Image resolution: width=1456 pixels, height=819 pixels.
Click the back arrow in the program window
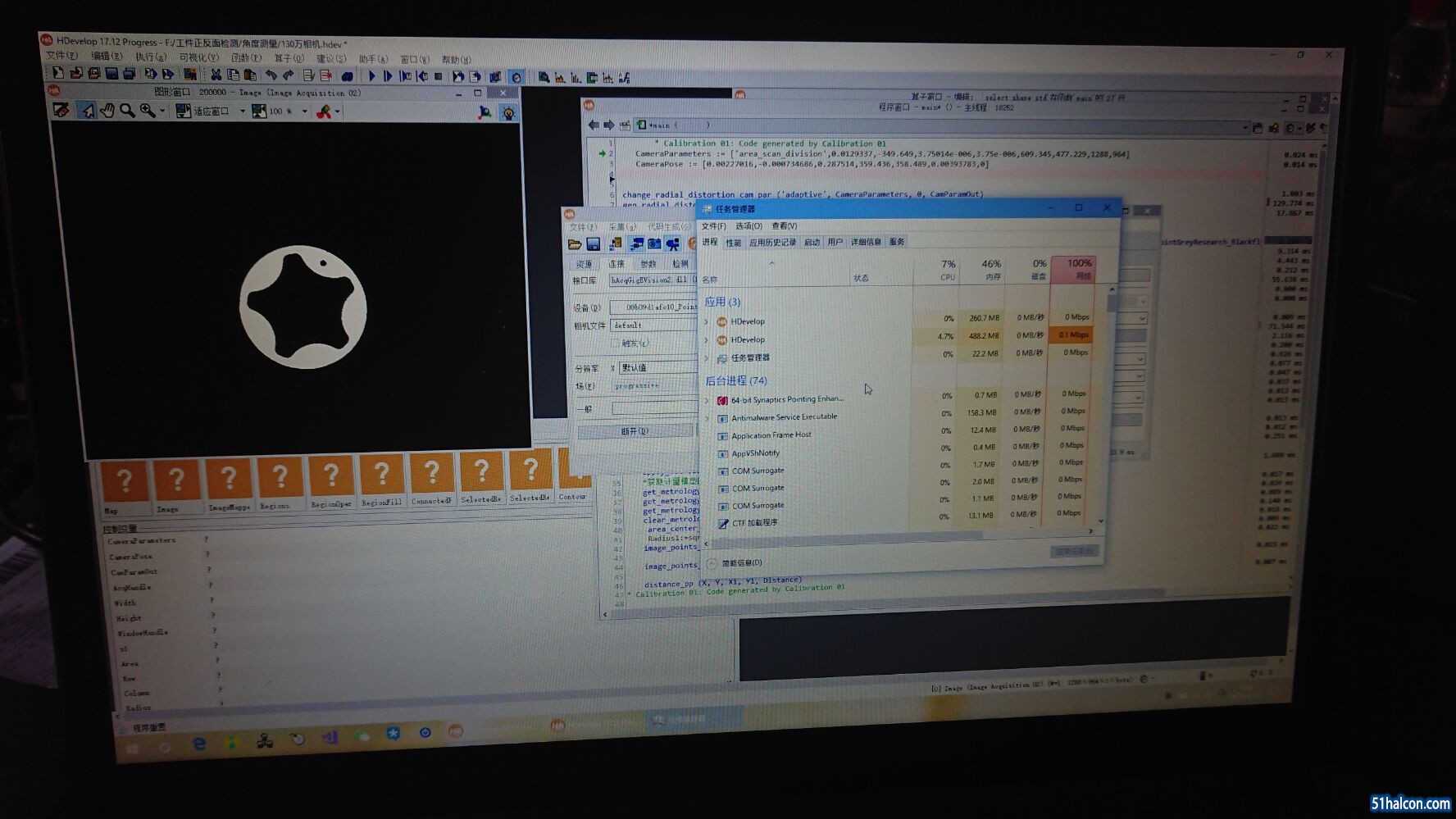(594, 125)
